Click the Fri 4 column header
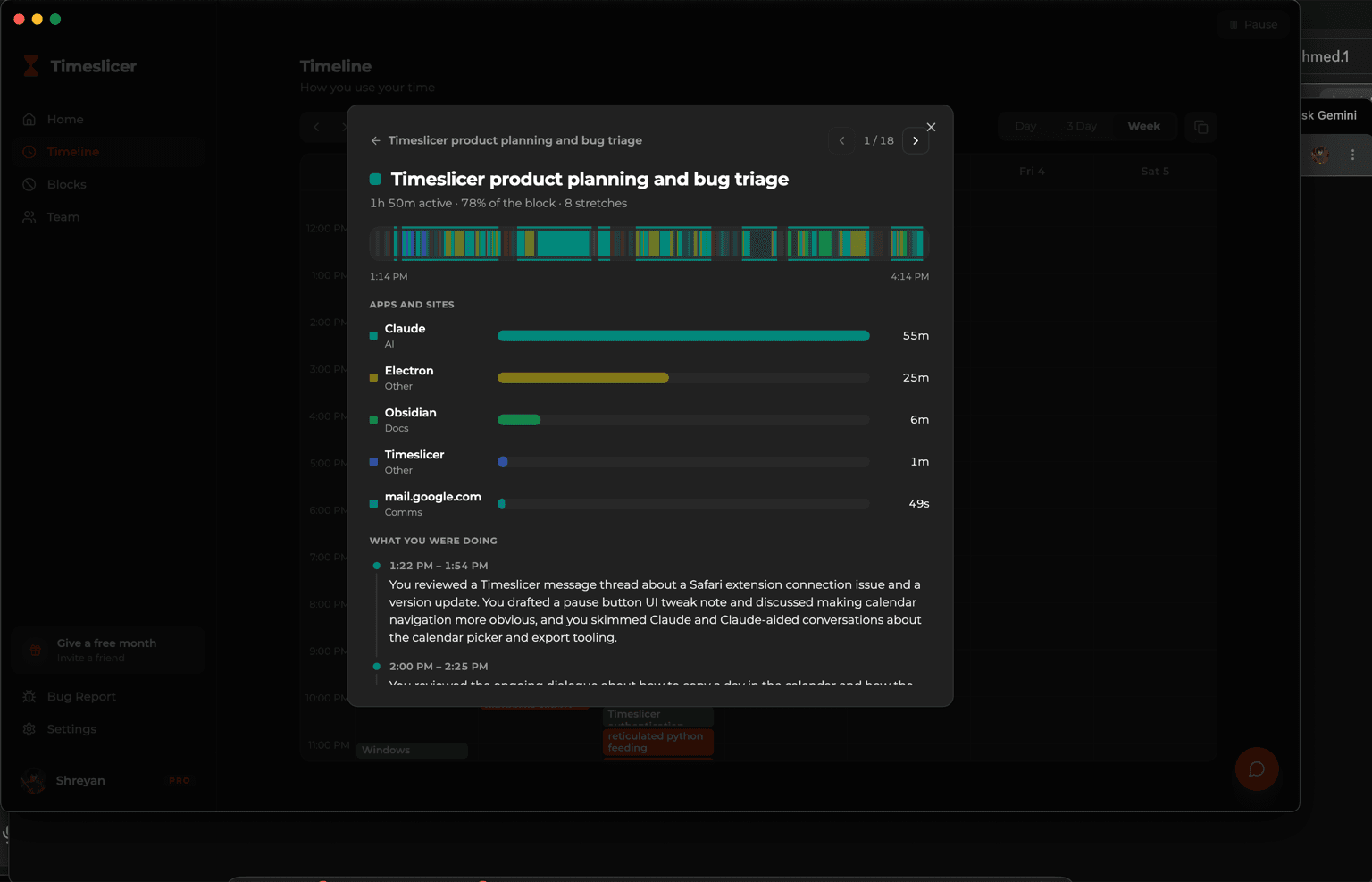Screen dimensions: 1372x882 click(x=1032, y=172)
